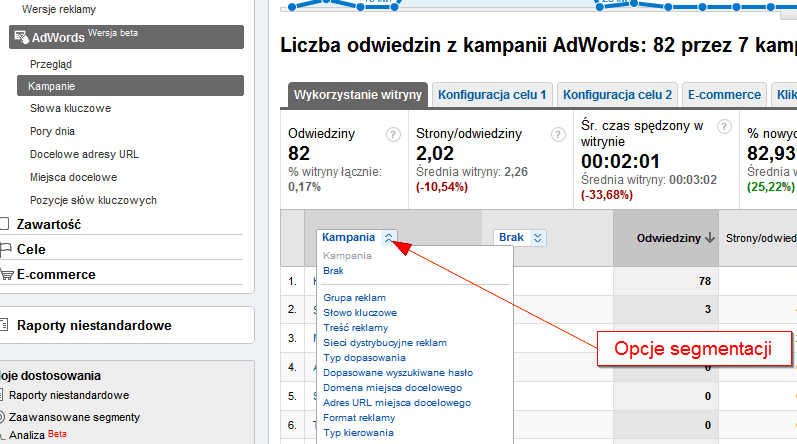
Task: Choose Grupa reklam in the dropdown list
Action: [x=354, y=297]
